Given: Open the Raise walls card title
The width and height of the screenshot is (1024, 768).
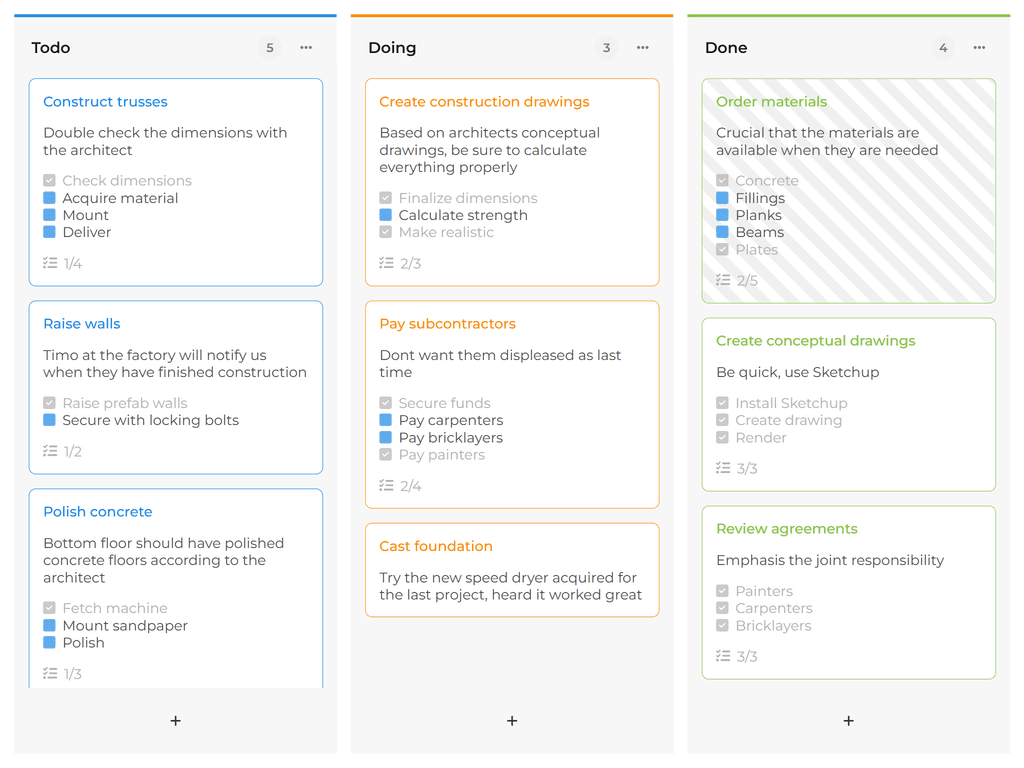Looking at the screenshot, I should click(82, 324).
